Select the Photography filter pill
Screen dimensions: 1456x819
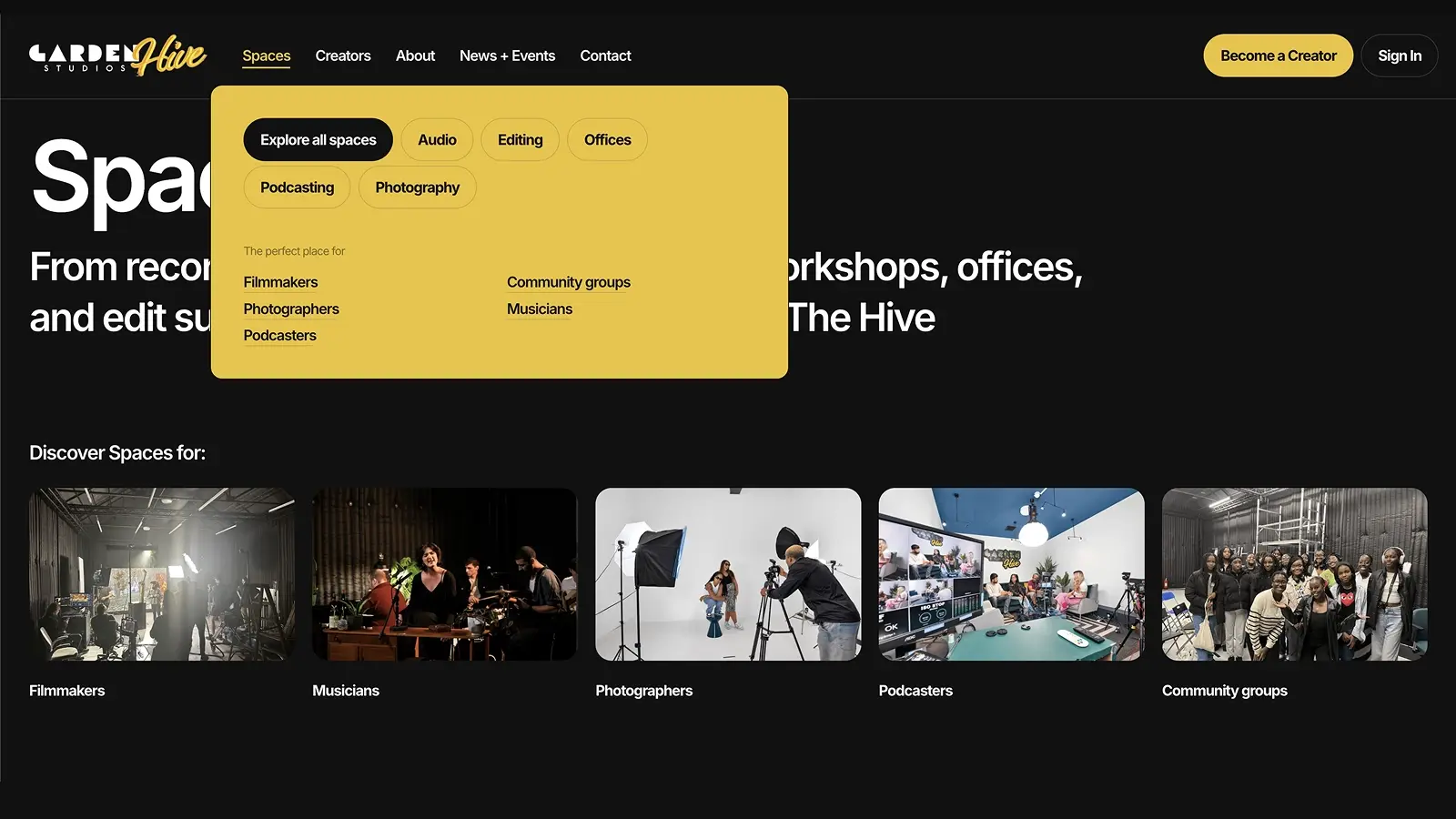[417, 187]
